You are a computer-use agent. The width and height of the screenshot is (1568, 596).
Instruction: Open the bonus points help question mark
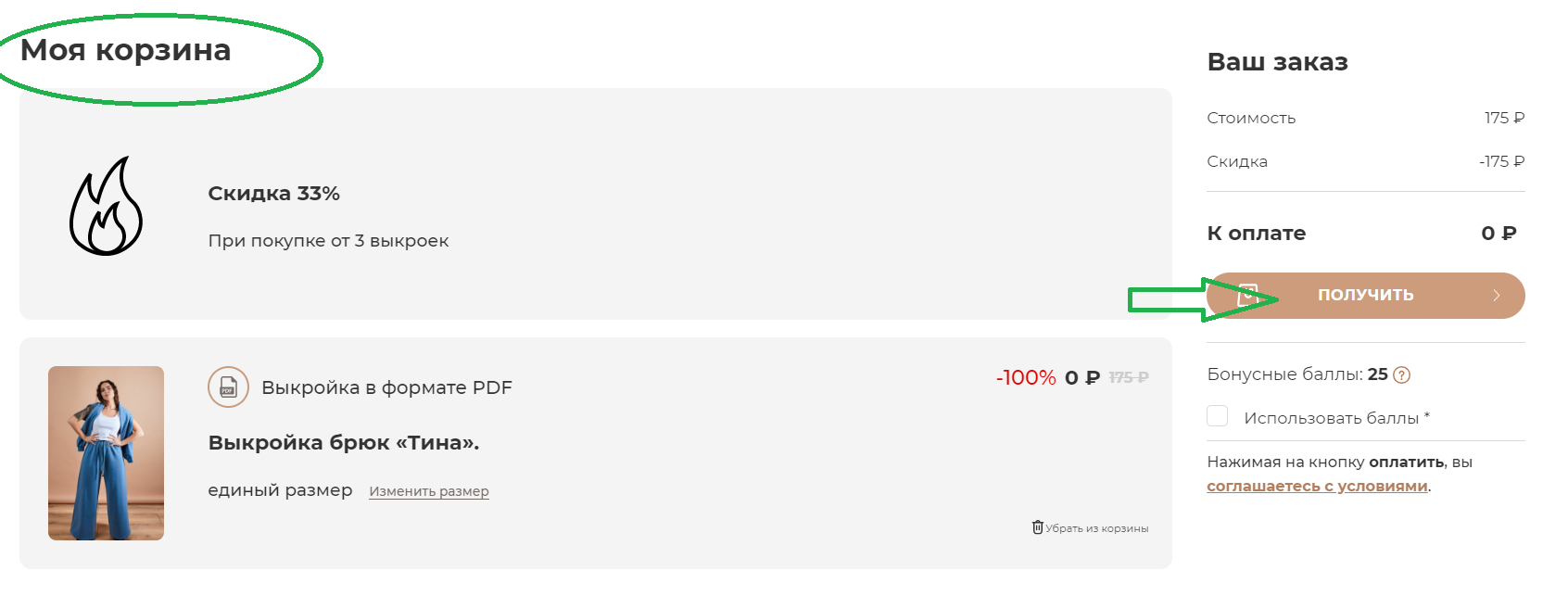pyautogui.click(x=1401, y=375)
